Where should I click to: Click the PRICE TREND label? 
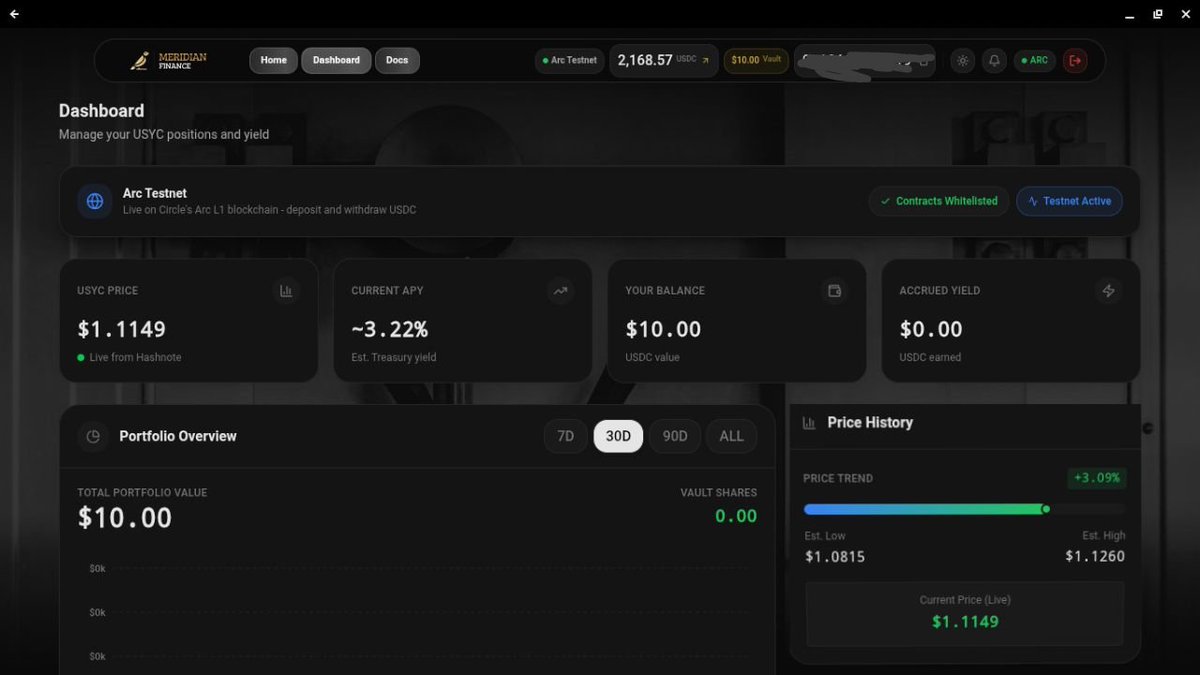tap(838, 478)
